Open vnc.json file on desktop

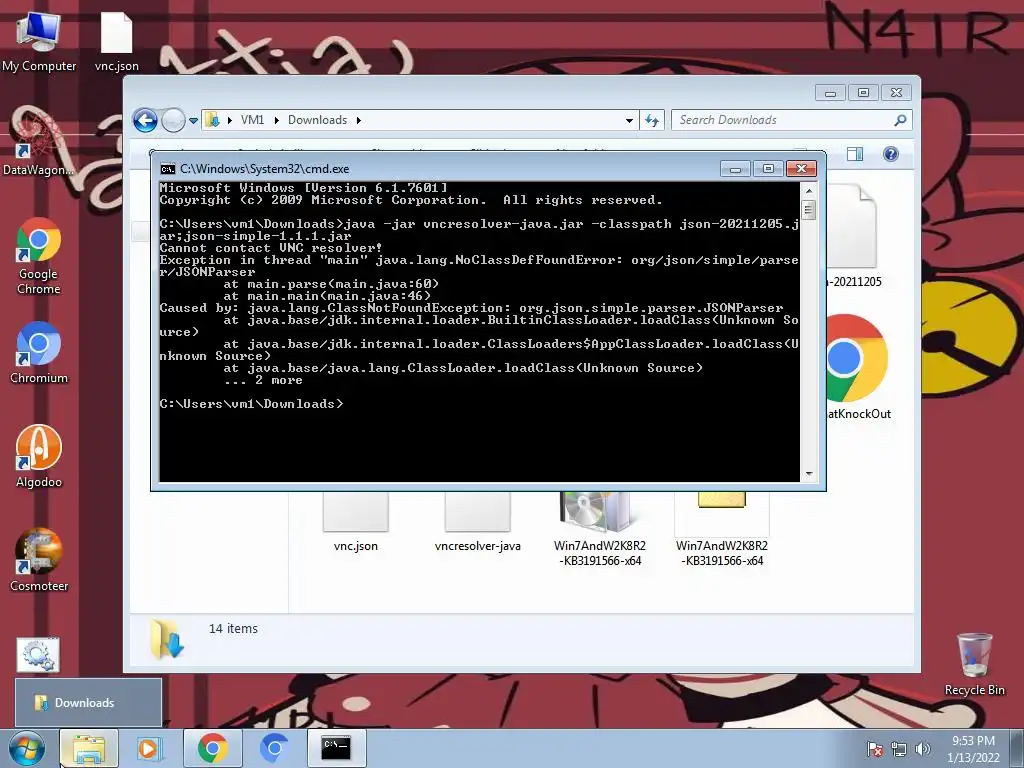[116, 40]
